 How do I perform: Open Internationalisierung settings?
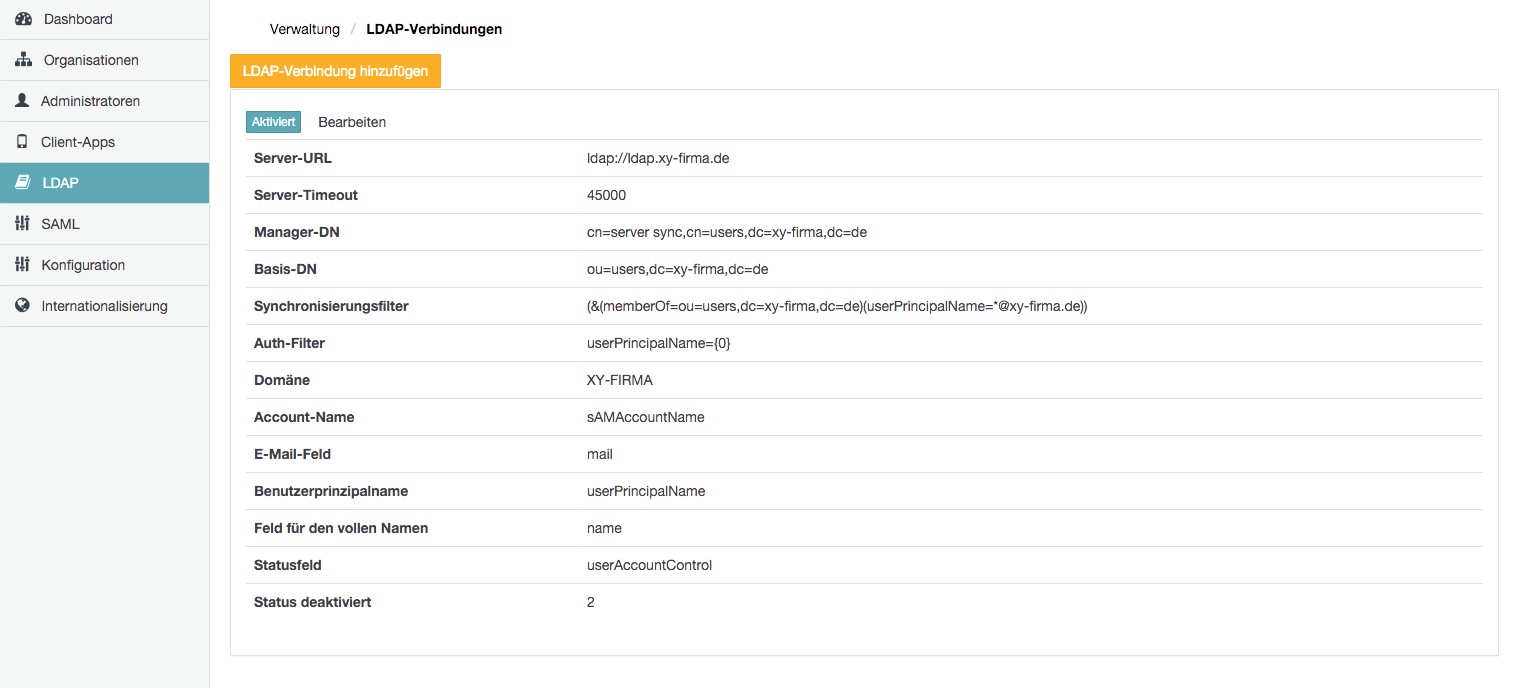coord(104,306)
